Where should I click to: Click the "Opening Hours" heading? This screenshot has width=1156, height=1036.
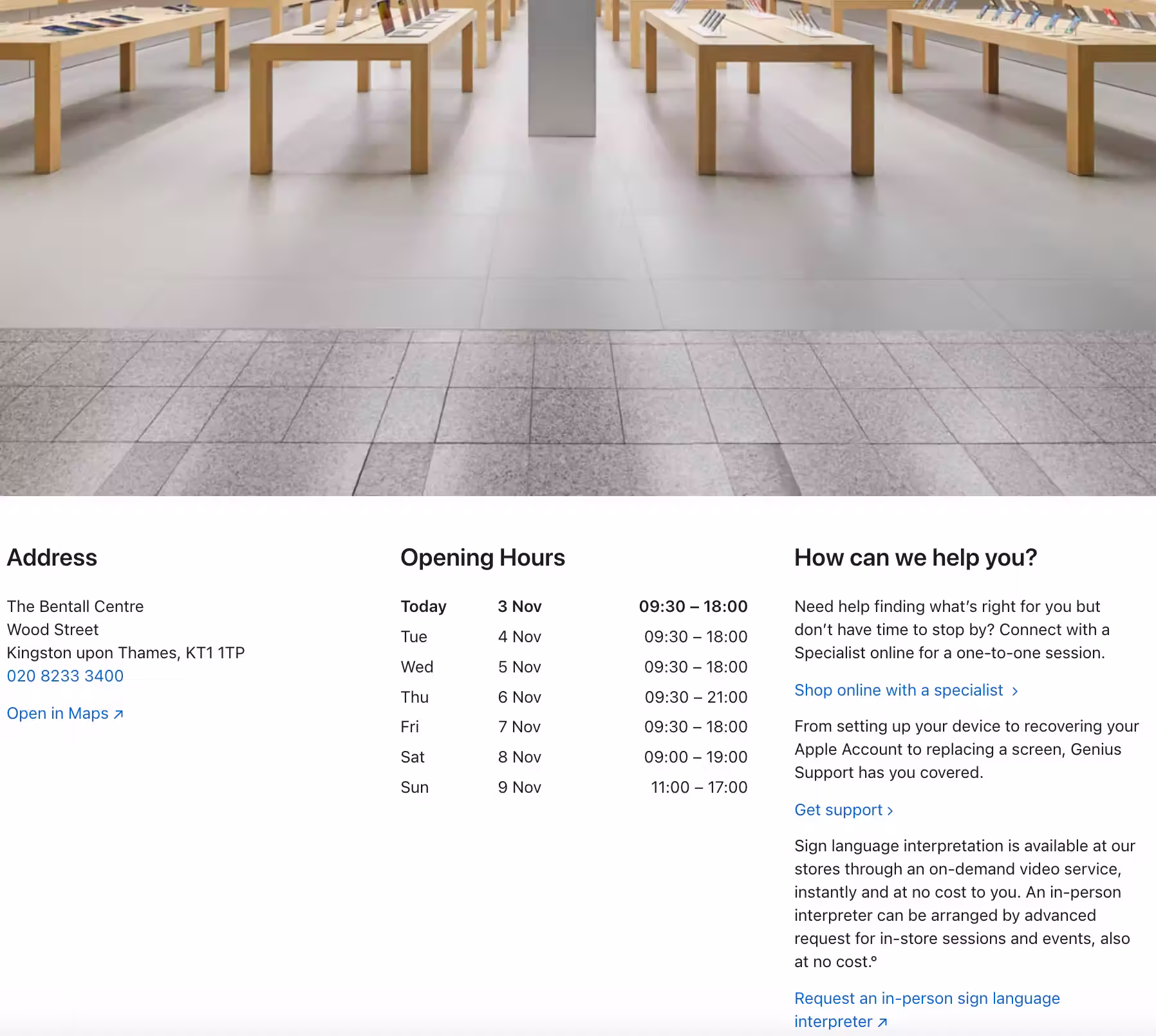pyautogui.click(x=483, y=558)
